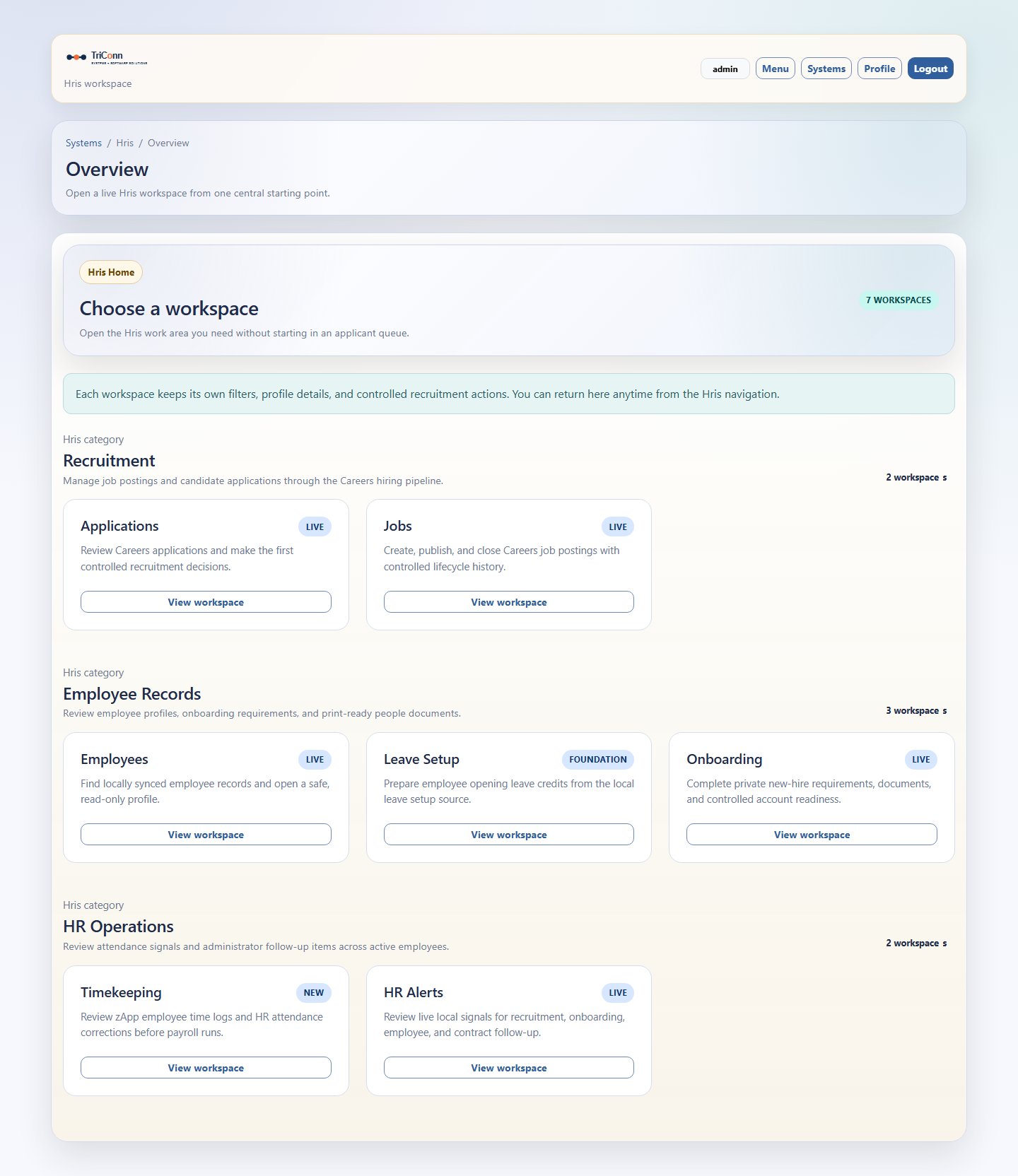Click the Onboarding card title
The image size is (1018, 1176).
(x=725, y=759)
